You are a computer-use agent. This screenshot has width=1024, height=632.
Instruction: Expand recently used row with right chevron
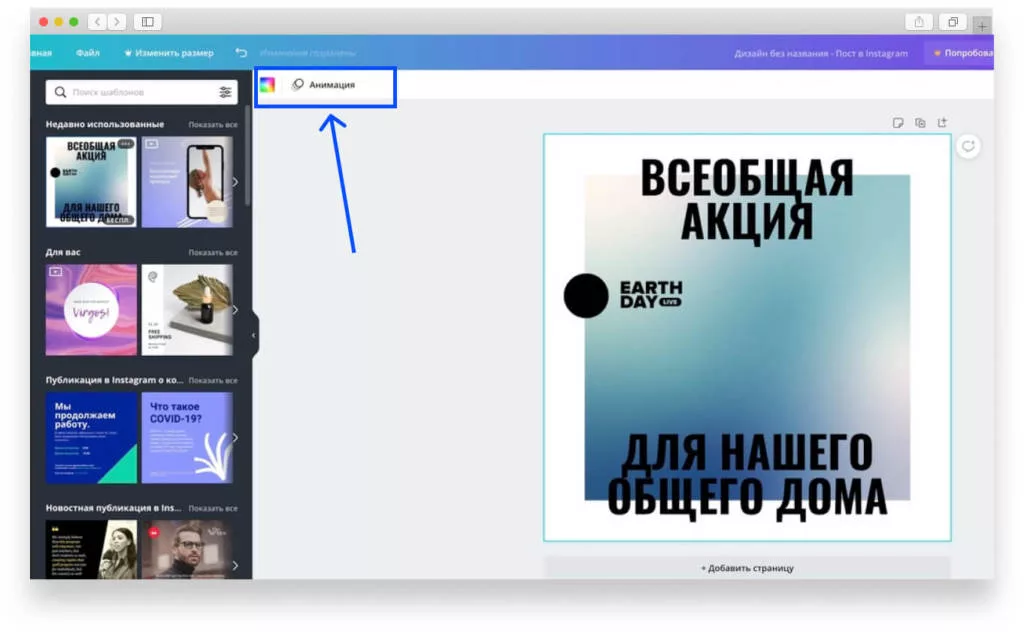click(x=235, y=182)
